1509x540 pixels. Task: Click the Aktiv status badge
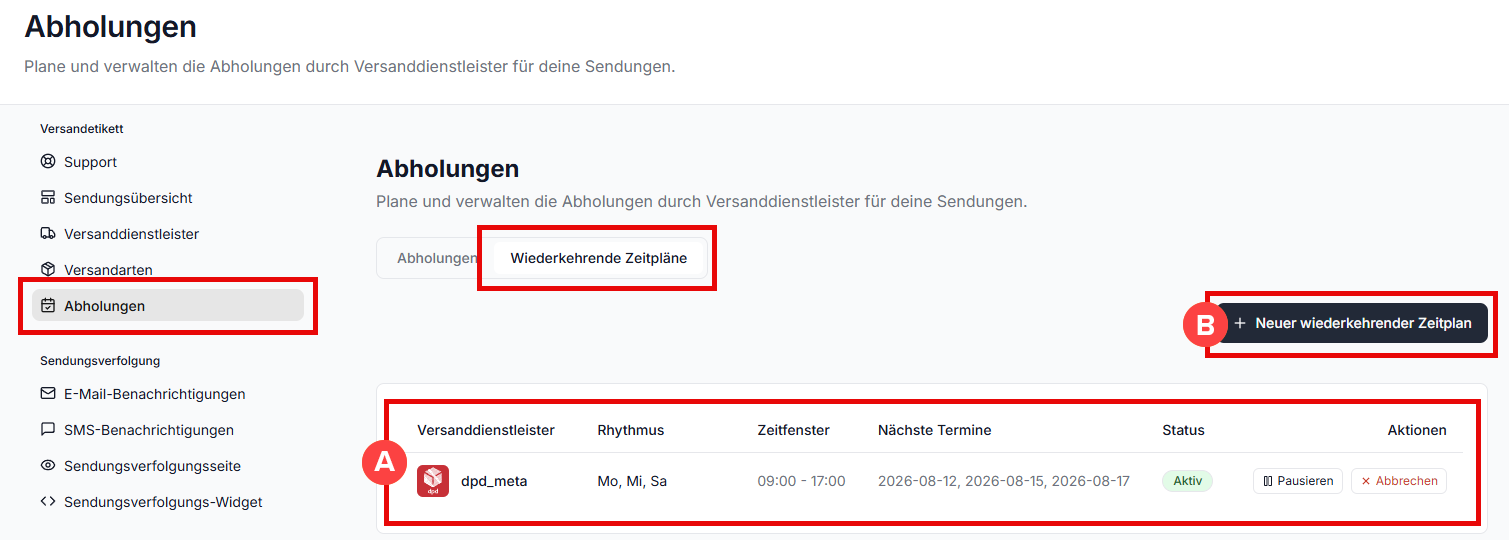(x=1187, y=481)
